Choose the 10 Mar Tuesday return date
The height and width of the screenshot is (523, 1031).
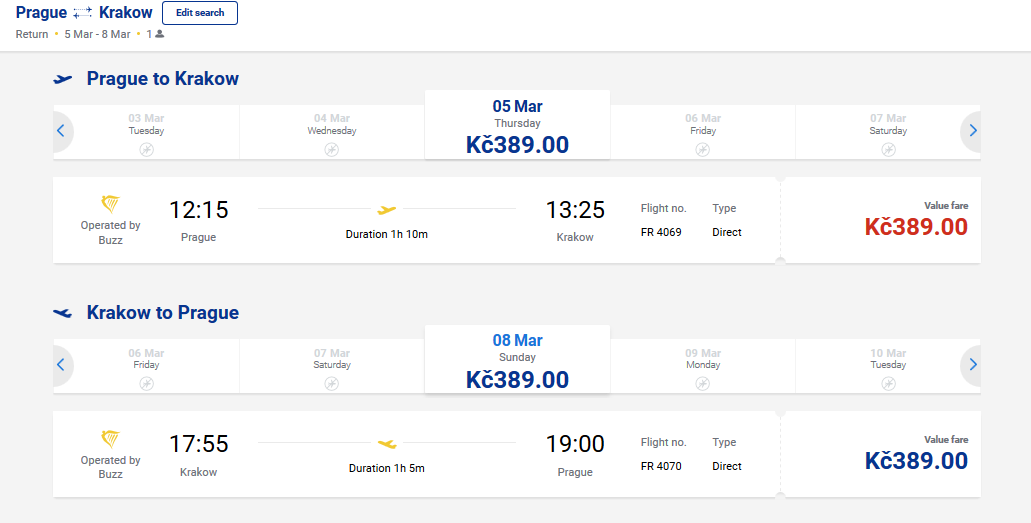[888, 366]
